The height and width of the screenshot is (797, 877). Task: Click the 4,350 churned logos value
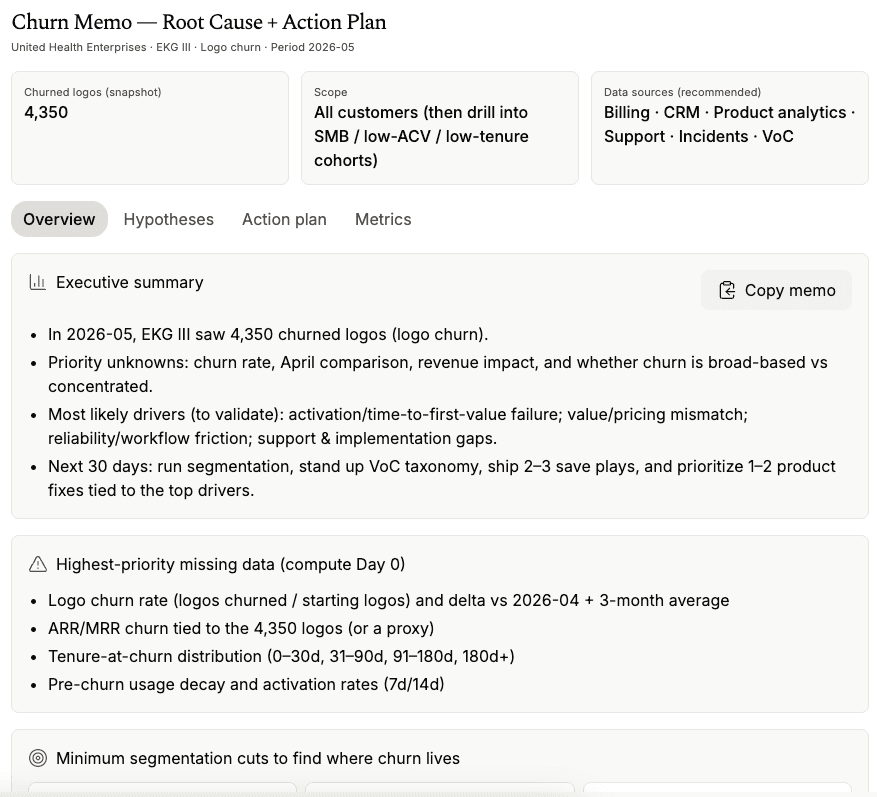(46, 112)
